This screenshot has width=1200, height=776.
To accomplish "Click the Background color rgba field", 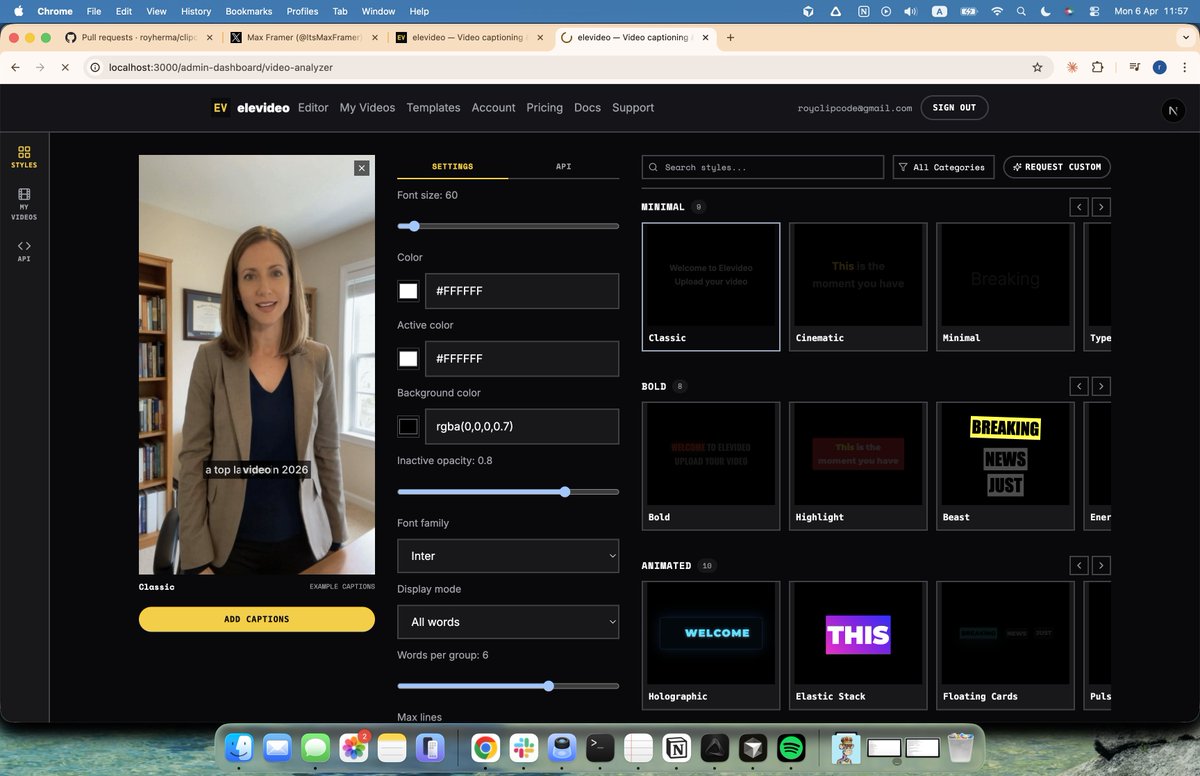I will pyautogui.click(x=522, y=427).
